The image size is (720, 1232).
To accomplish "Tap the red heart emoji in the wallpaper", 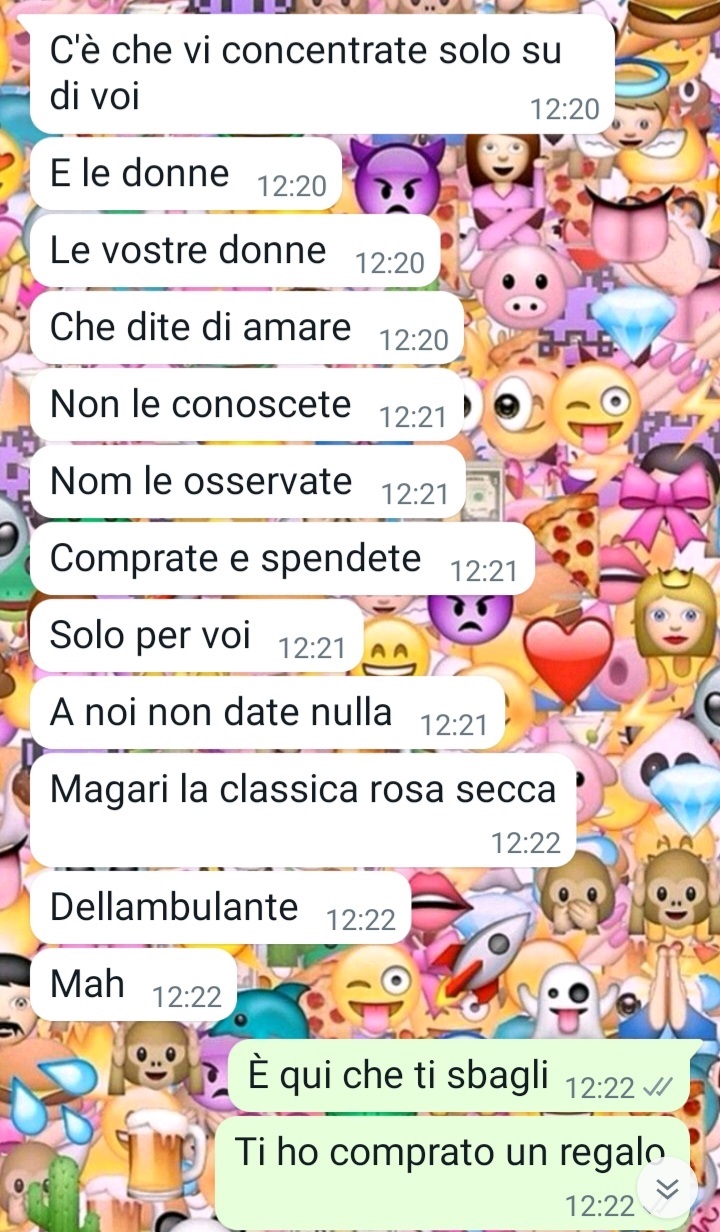I will click(568, 659).
